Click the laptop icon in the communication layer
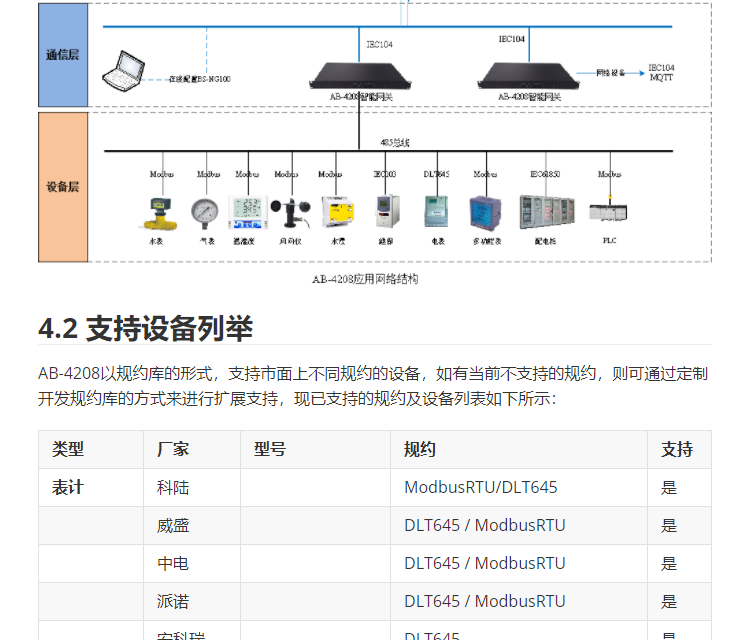750x640 pixels. click(x=123, y=71)
